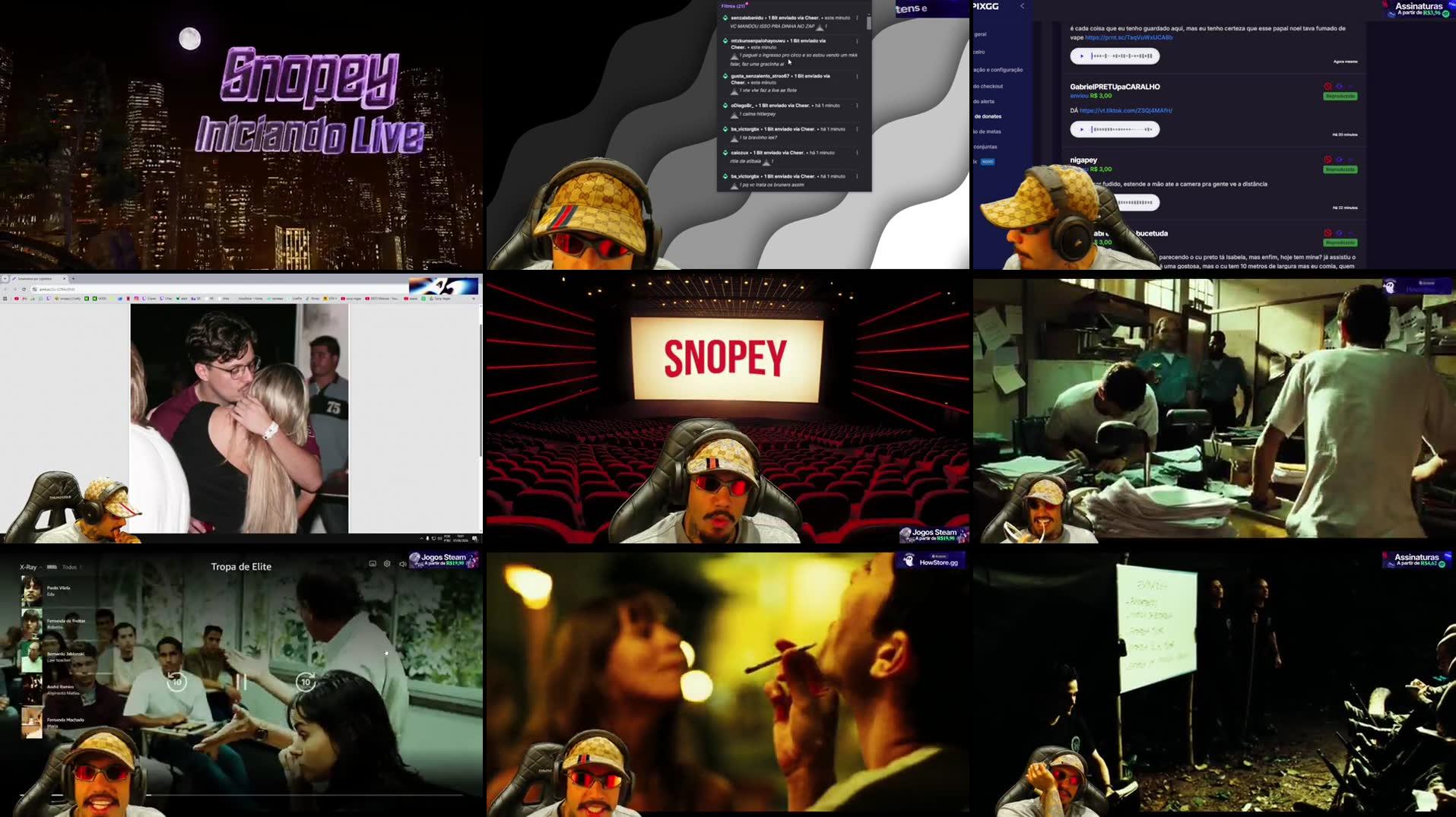Screen dimensions: 1456x817
Task: Click the volume speaker icon in the player
Action: pyautogui.click(x=402, y=564)
